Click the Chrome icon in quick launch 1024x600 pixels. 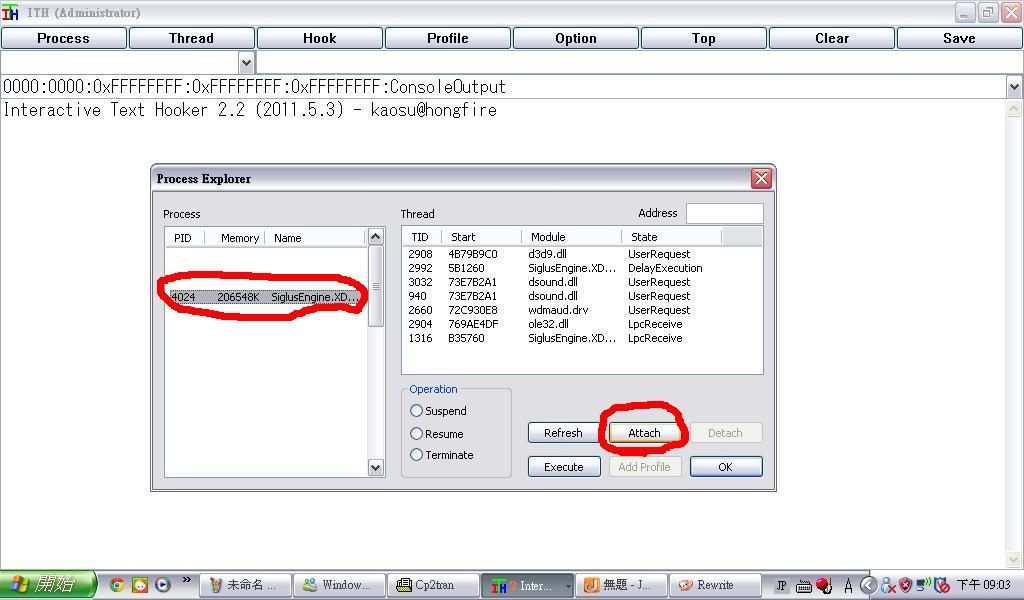tap(117, 585)
